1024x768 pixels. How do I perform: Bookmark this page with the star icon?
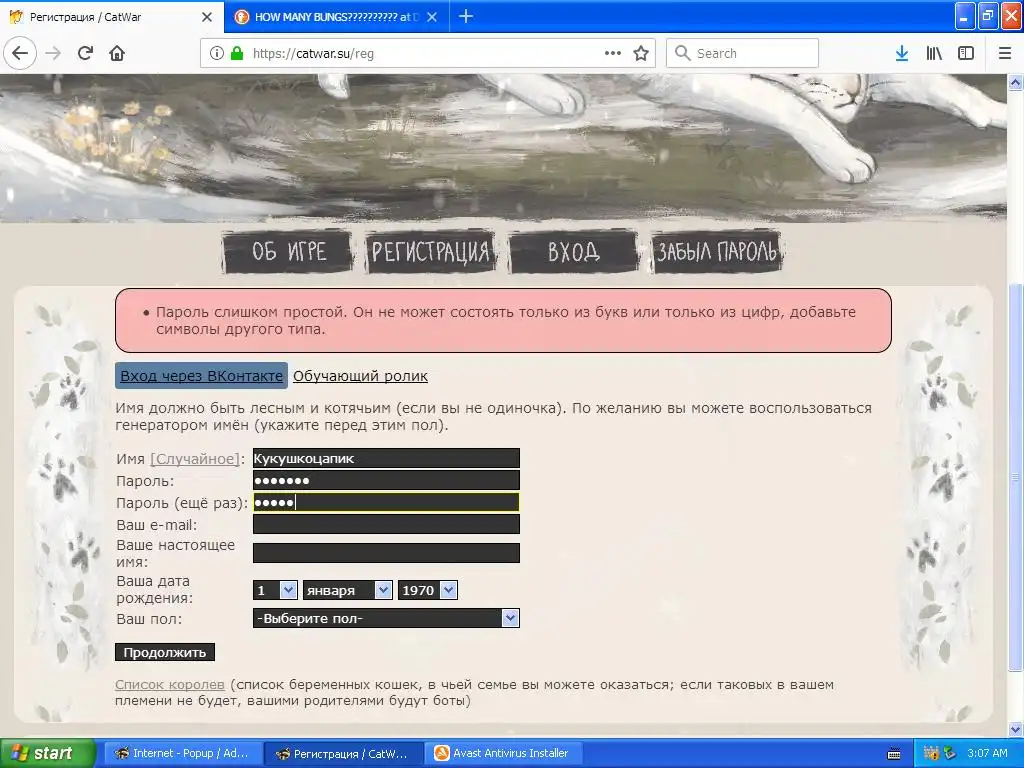(641, 54)
